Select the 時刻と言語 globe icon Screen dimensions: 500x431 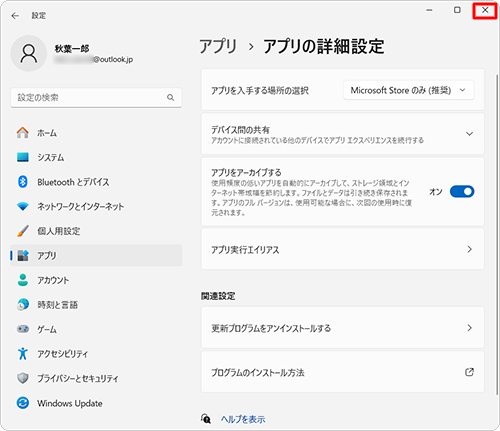click(23, 304)
